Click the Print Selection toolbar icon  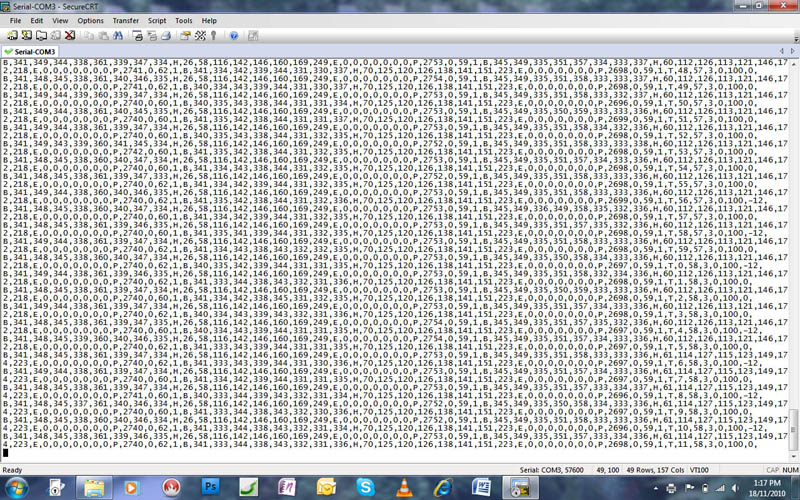152,35
